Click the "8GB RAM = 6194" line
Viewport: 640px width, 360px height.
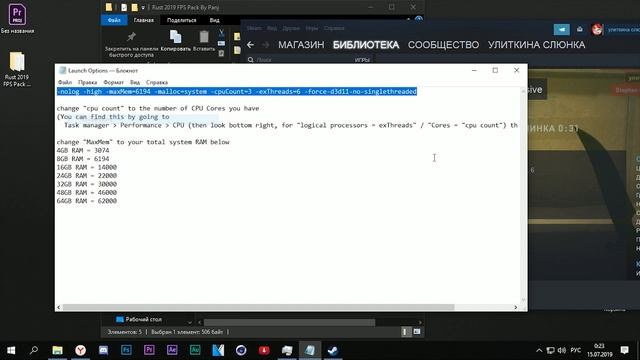point(83,159)
